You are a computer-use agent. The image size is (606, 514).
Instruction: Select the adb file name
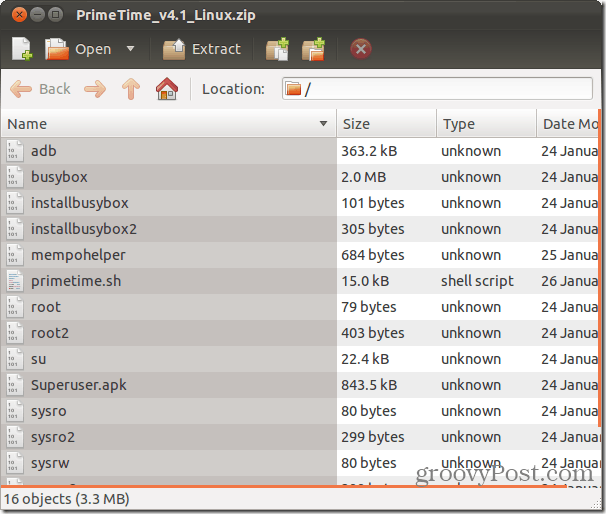point(44,151)
